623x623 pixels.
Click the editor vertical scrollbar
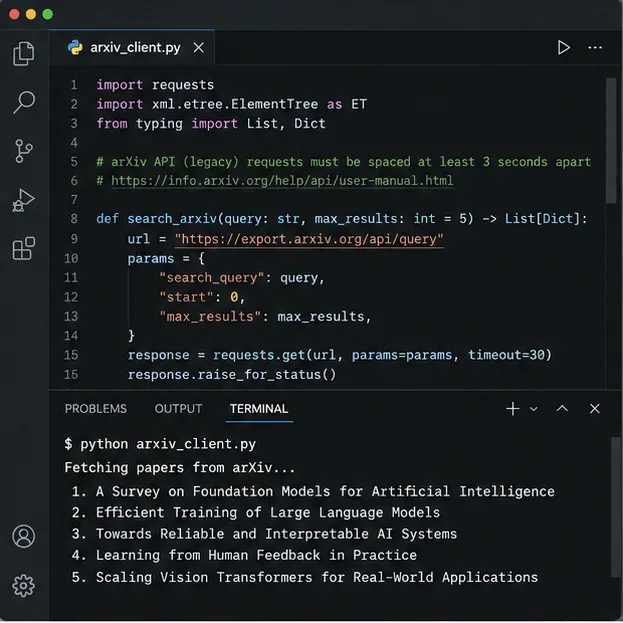point(611,141)
